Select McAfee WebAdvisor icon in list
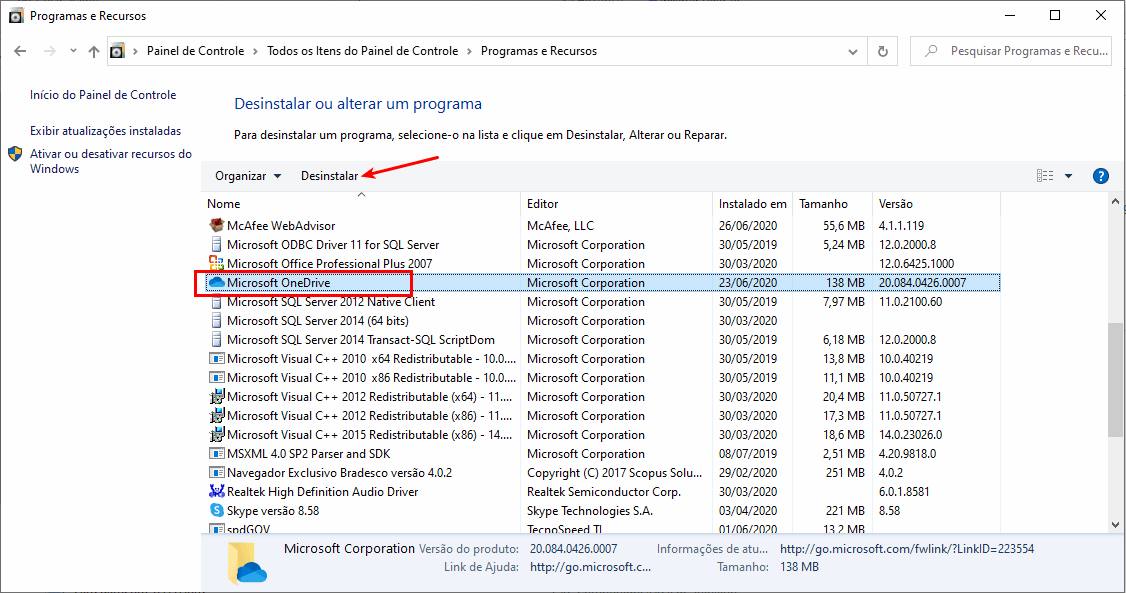 point(216,225)
